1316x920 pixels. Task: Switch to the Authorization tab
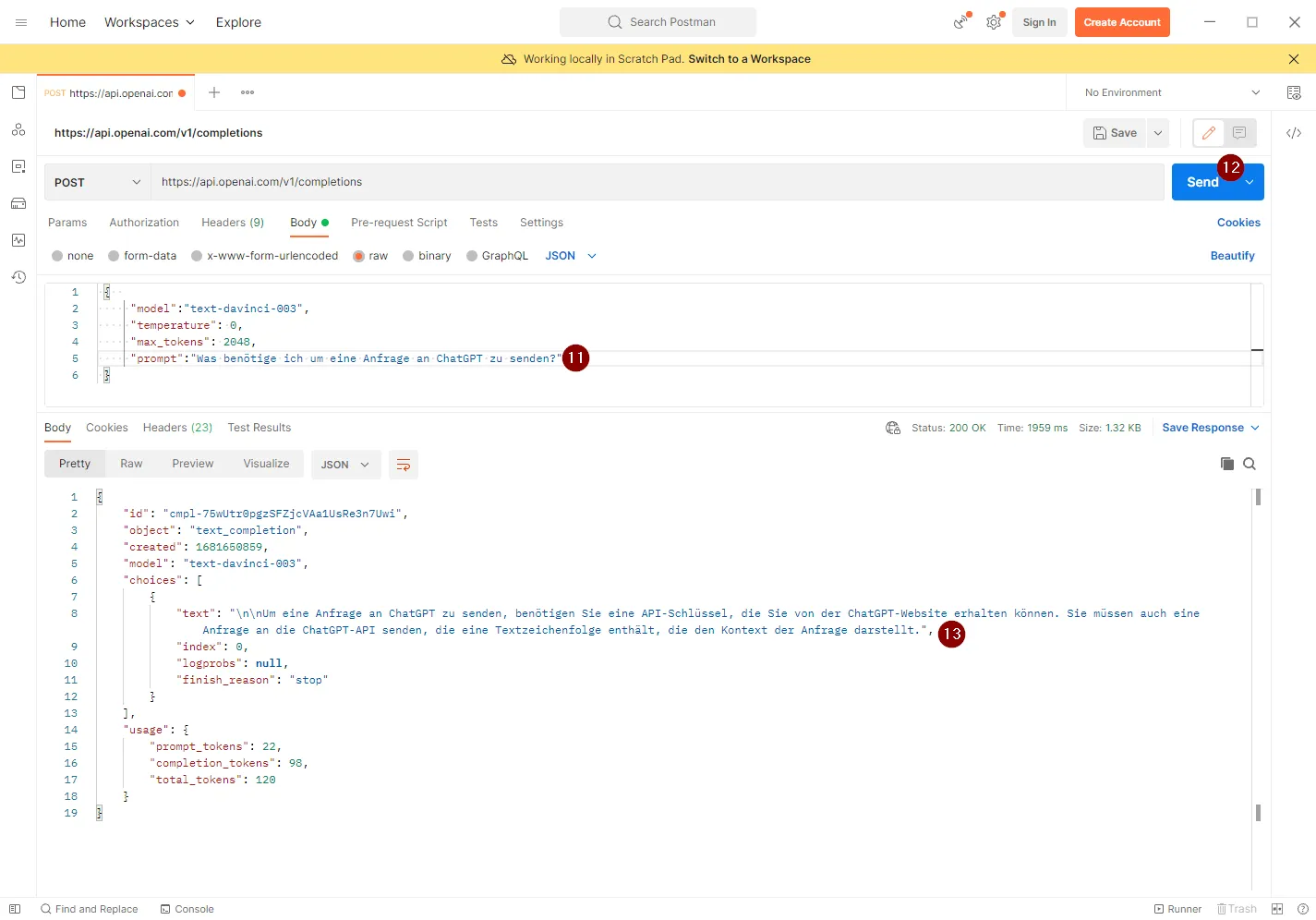click(144, 223)
